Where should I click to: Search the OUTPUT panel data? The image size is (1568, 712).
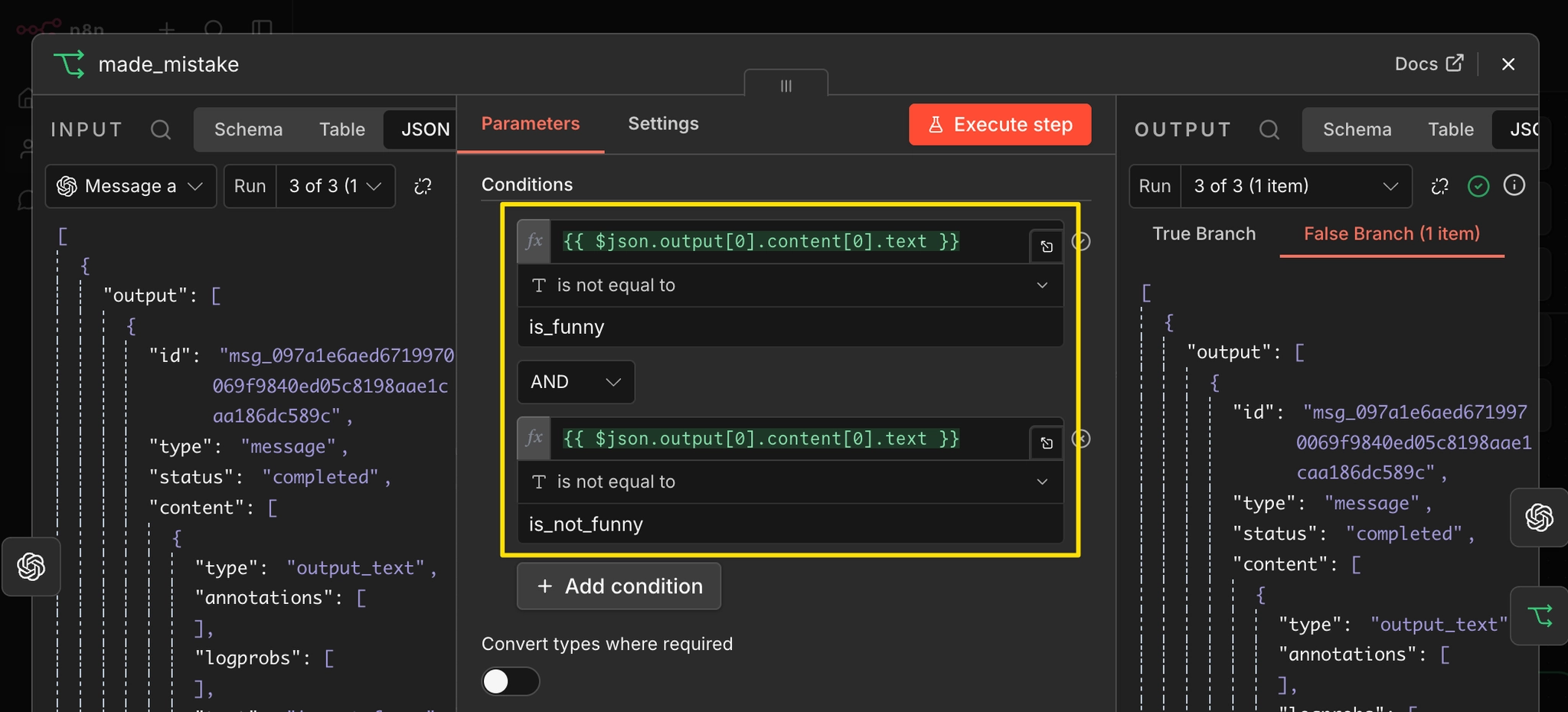(x=1269, y=129)
